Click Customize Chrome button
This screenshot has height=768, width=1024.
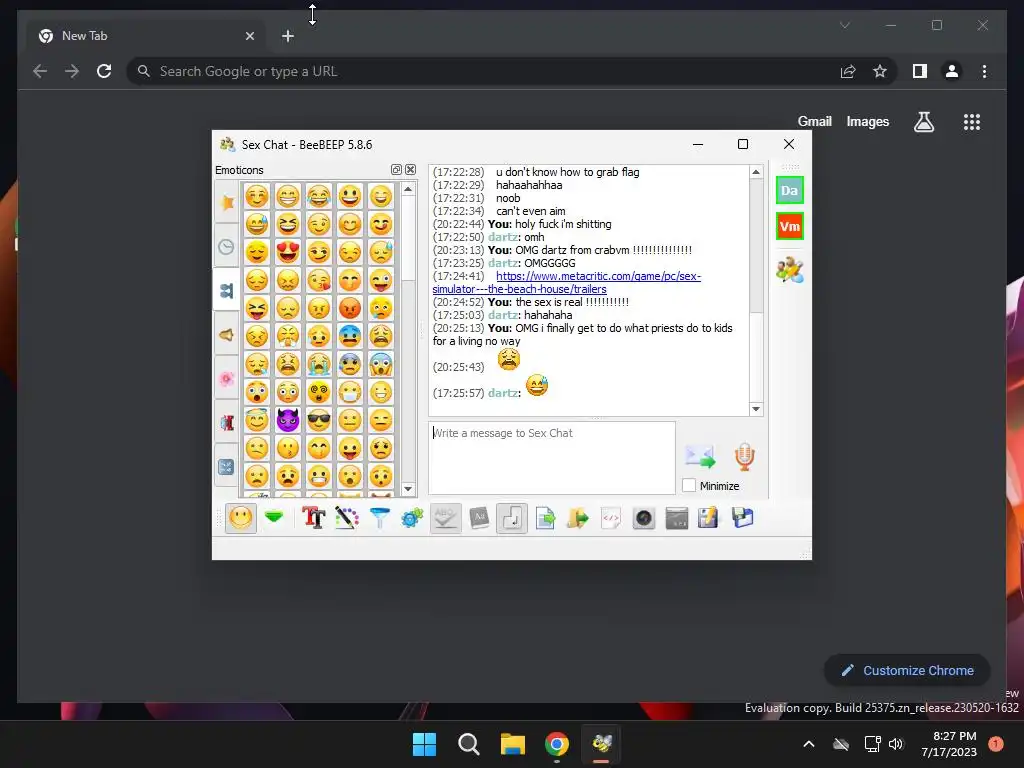coord(907,670)
